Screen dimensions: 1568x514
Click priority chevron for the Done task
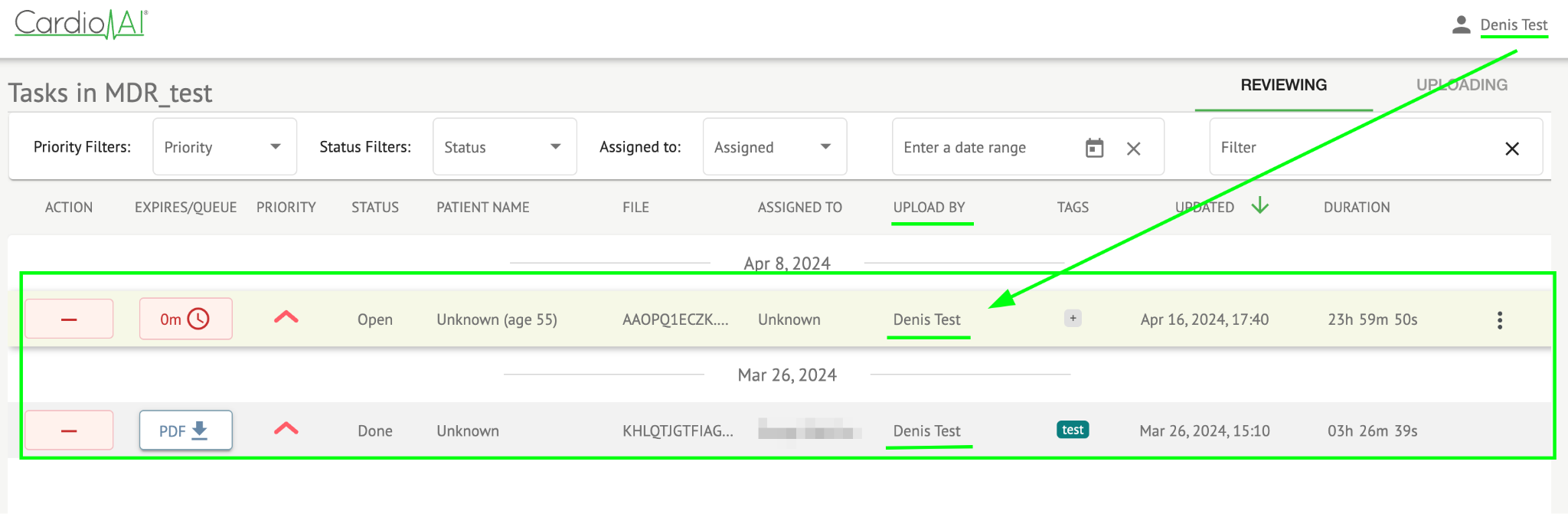286,429
